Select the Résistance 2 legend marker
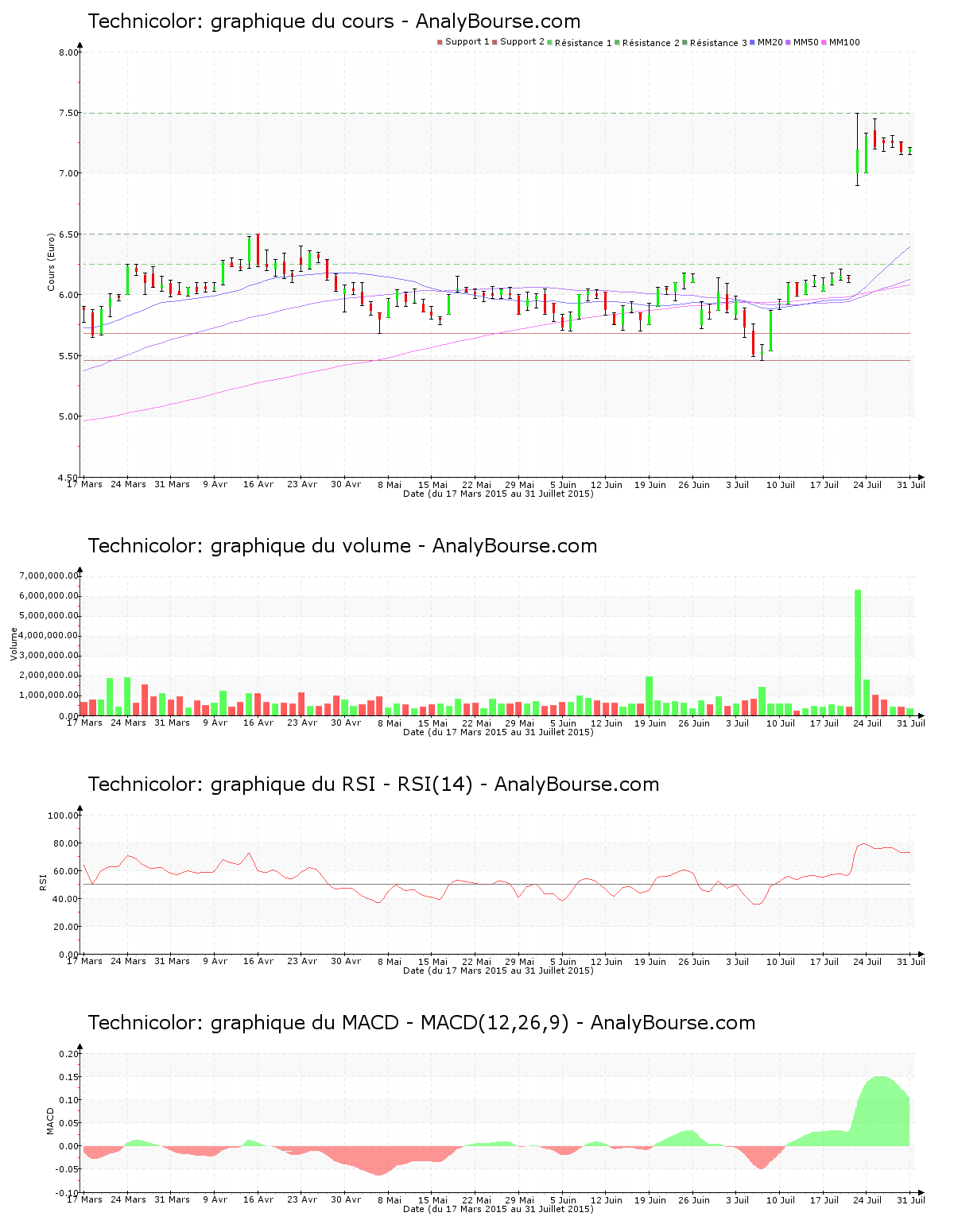This screenshot has height=1232, width=954. [x=617, y=42]
